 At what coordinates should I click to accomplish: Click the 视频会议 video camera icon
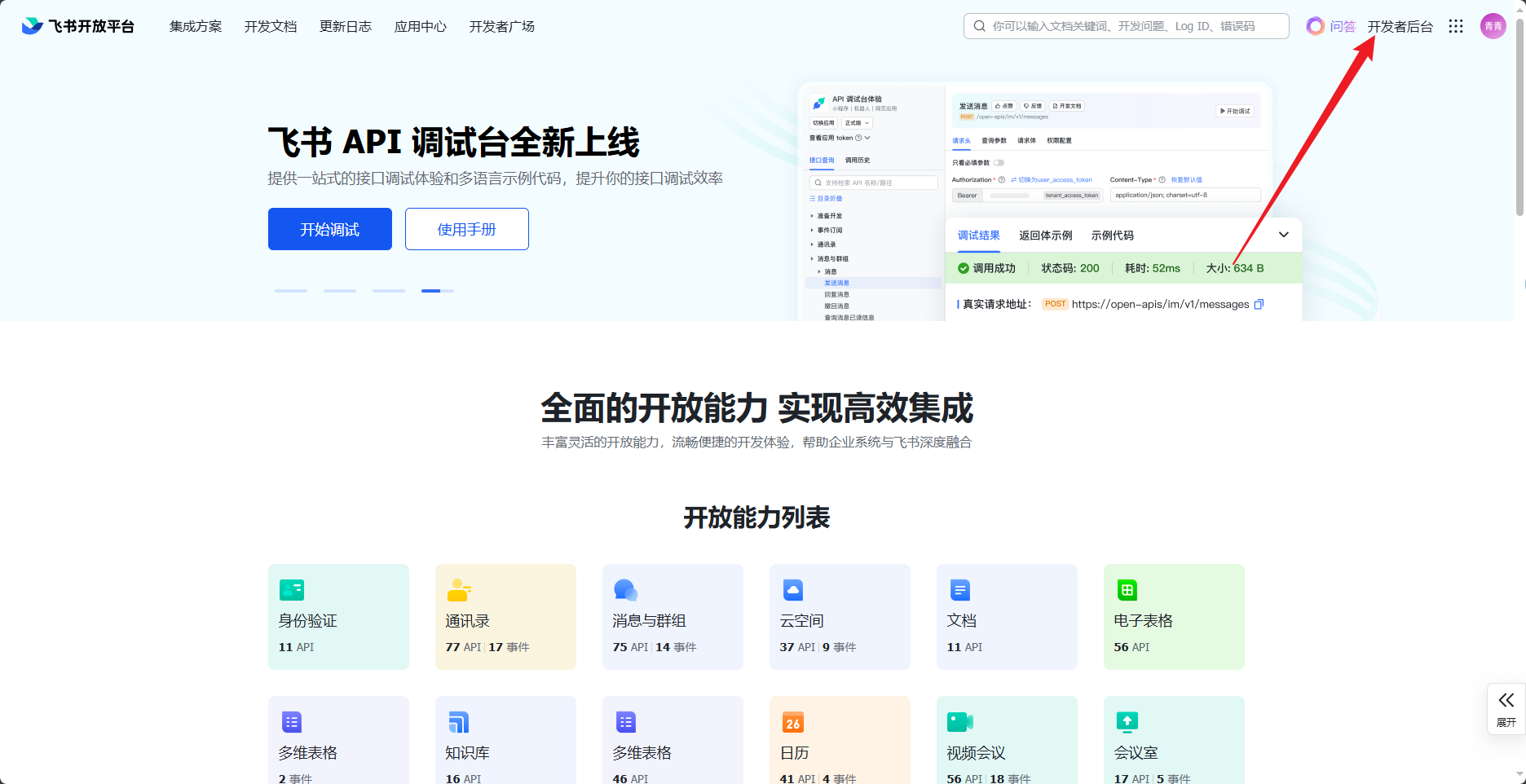point(960,722)
